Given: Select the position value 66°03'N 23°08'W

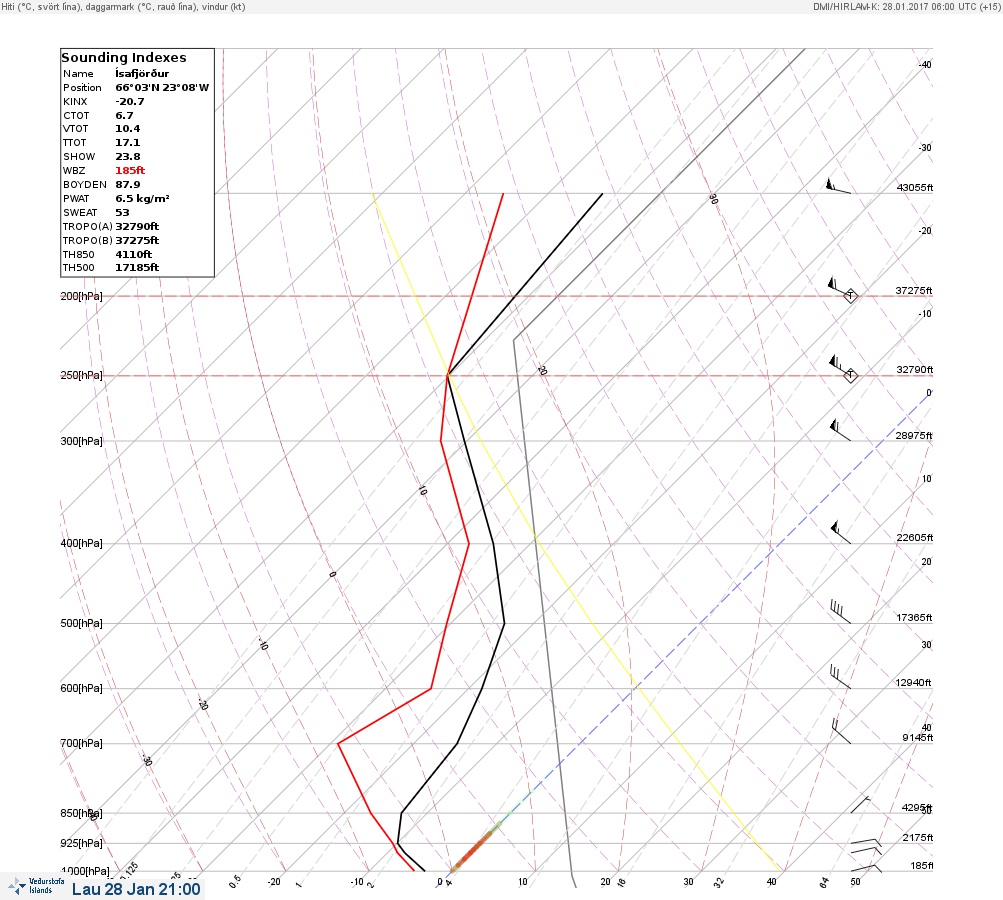Looking at the screenshot, I should [162, 88].
